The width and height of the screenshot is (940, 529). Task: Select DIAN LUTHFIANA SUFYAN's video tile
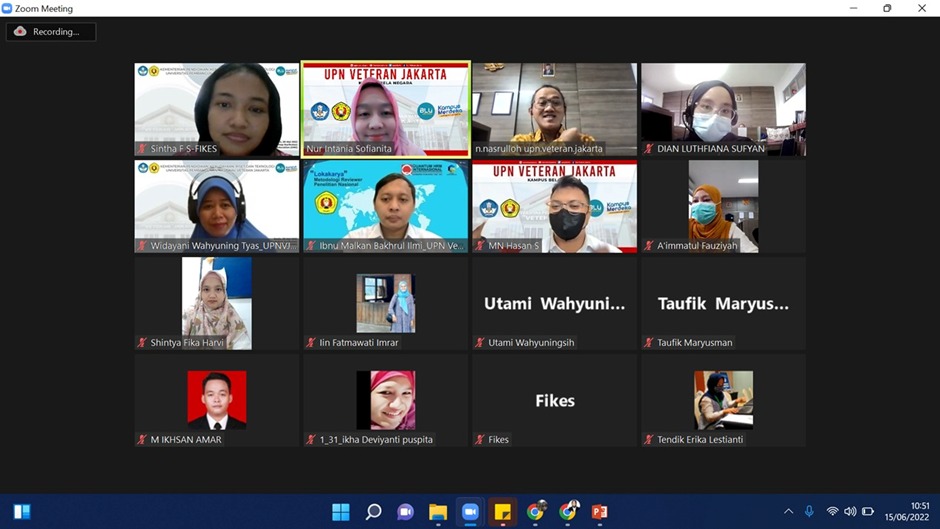(x=723, y=109)
